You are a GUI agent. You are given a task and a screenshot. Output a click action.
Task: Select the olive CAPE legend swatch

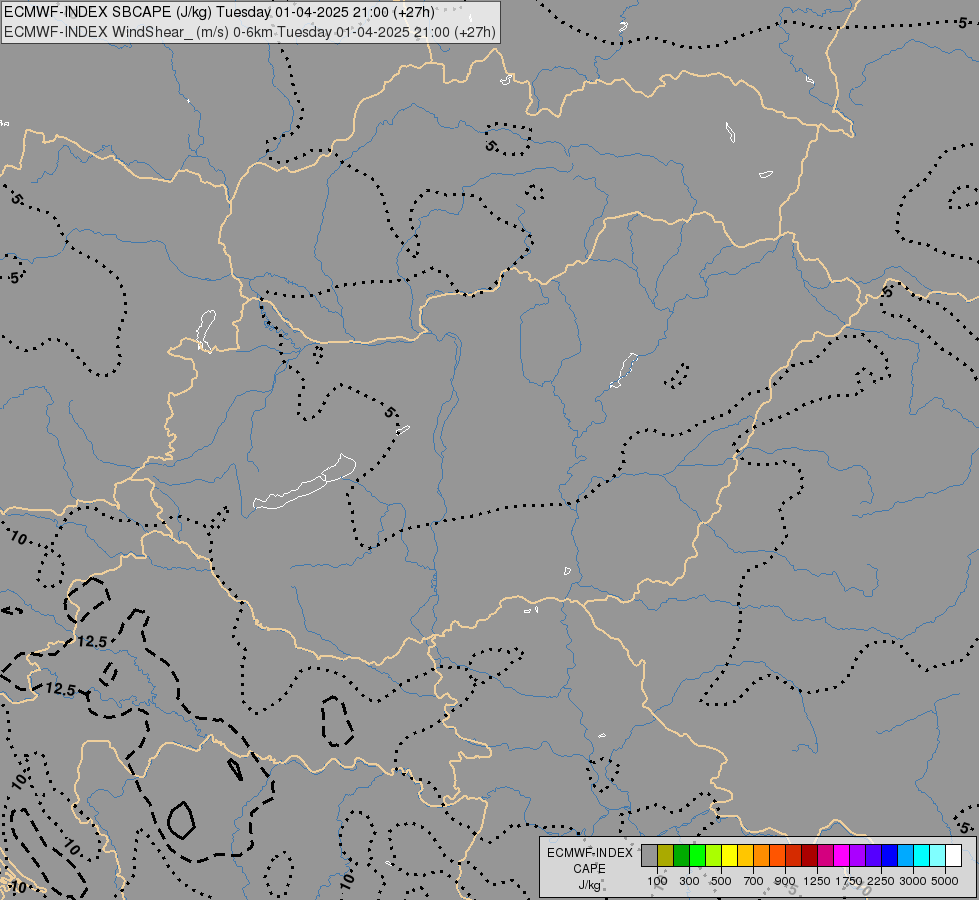pos(665,856)
